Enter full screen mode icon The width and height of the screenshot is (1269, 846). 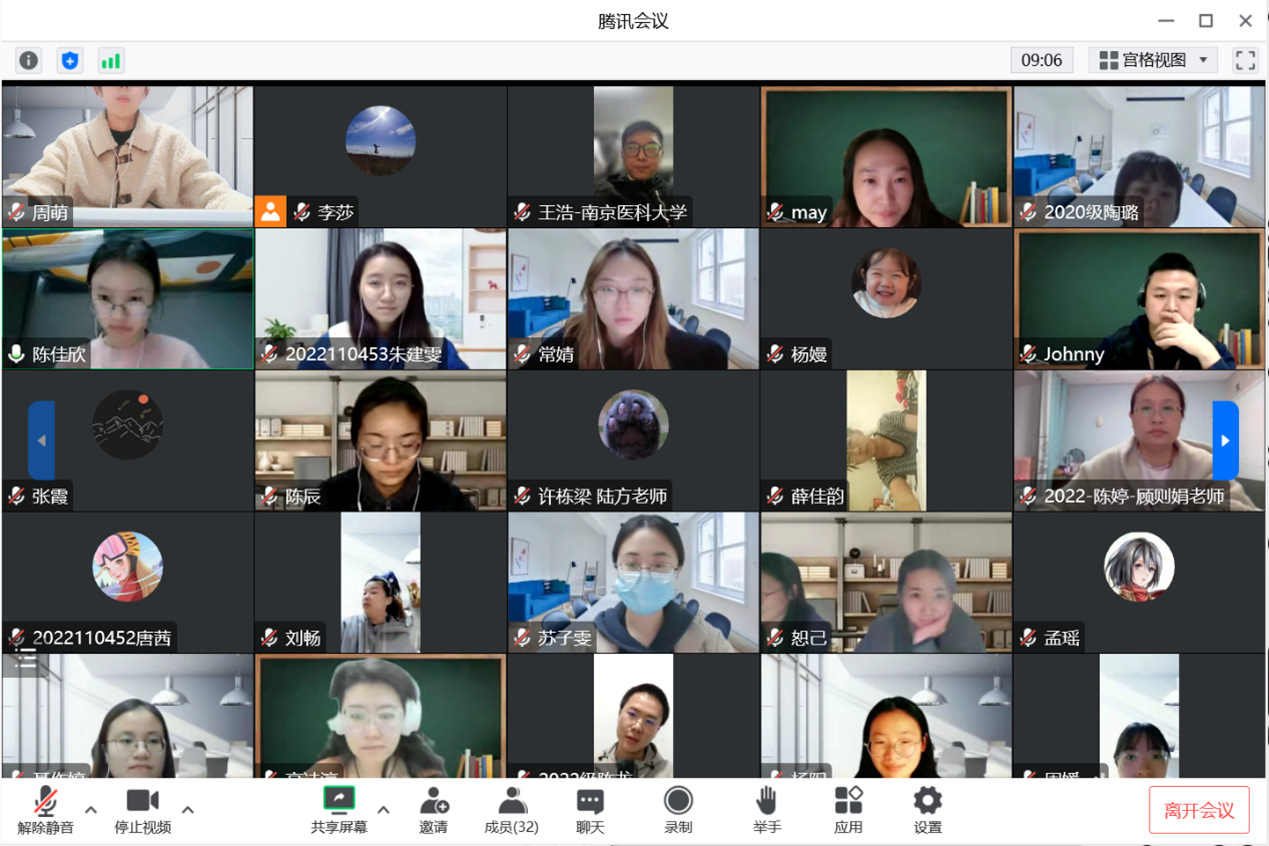(1245, 61)
